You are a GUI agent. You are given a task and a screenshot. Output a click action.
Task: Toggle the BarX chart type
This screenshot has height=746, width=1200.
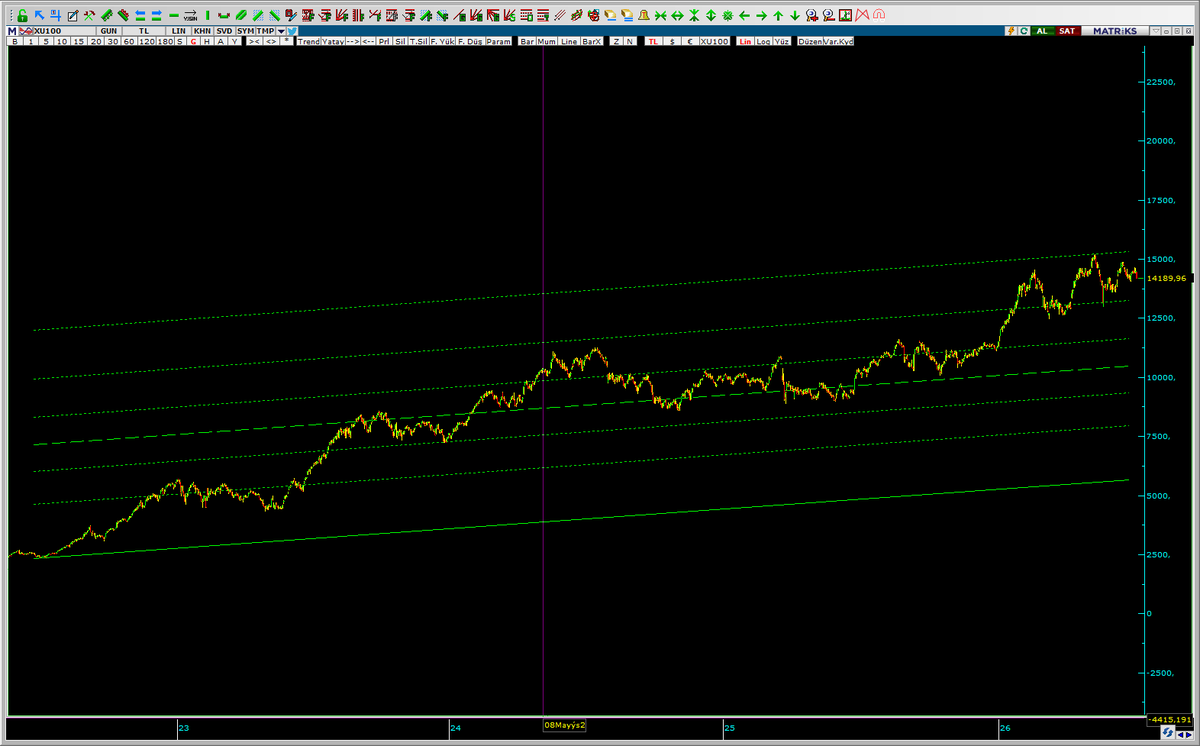click(592, 42)
